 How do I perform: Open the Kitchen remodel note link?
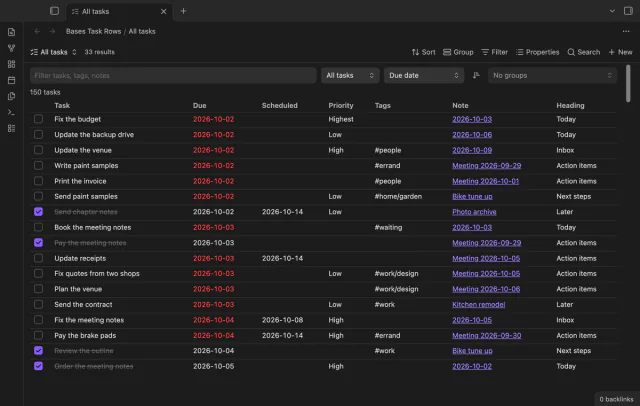coord(478,304)
